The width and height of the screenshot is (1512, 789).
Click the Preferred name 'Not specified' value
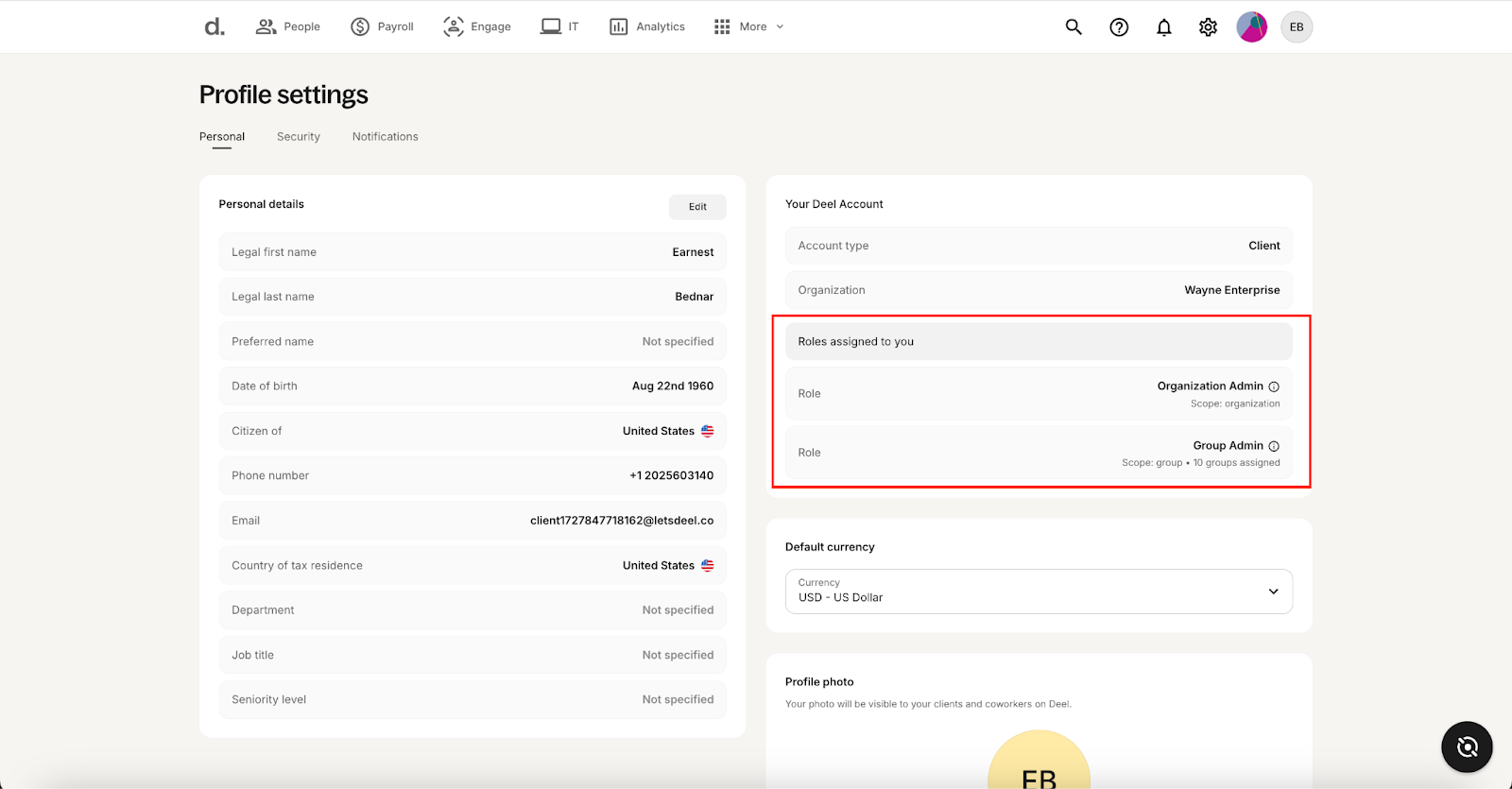pyautogui.click(x=678, y=342)
